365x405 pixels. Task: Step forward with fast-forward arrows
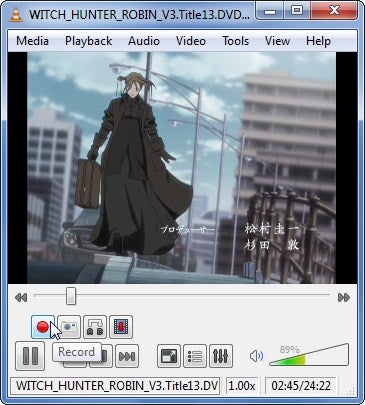tap(344, 297)
